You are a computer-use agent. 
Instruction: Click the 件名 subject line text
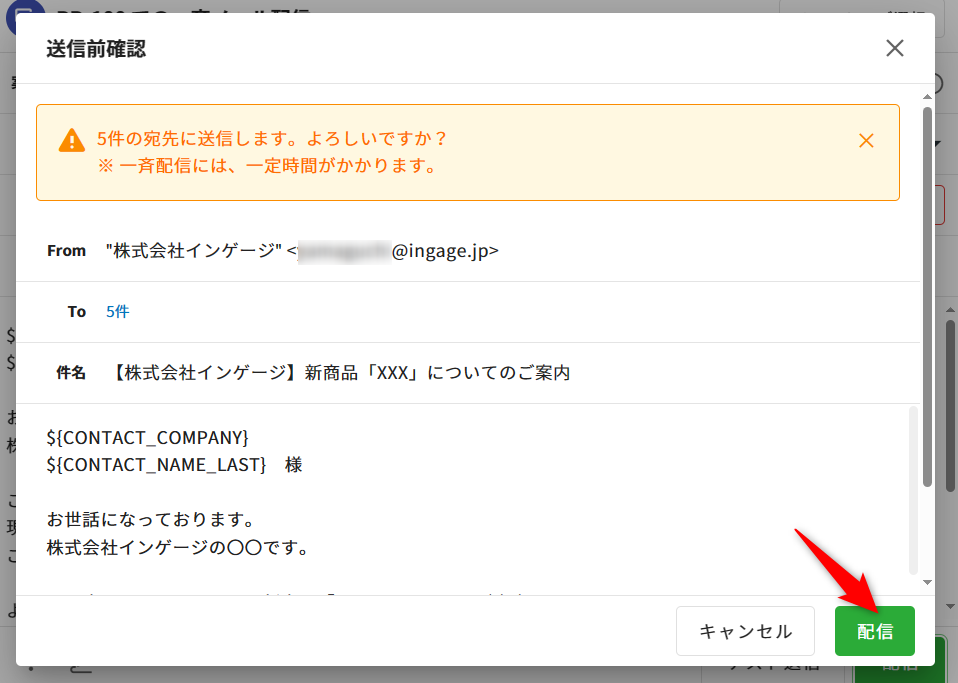click(x=342, y=373)
